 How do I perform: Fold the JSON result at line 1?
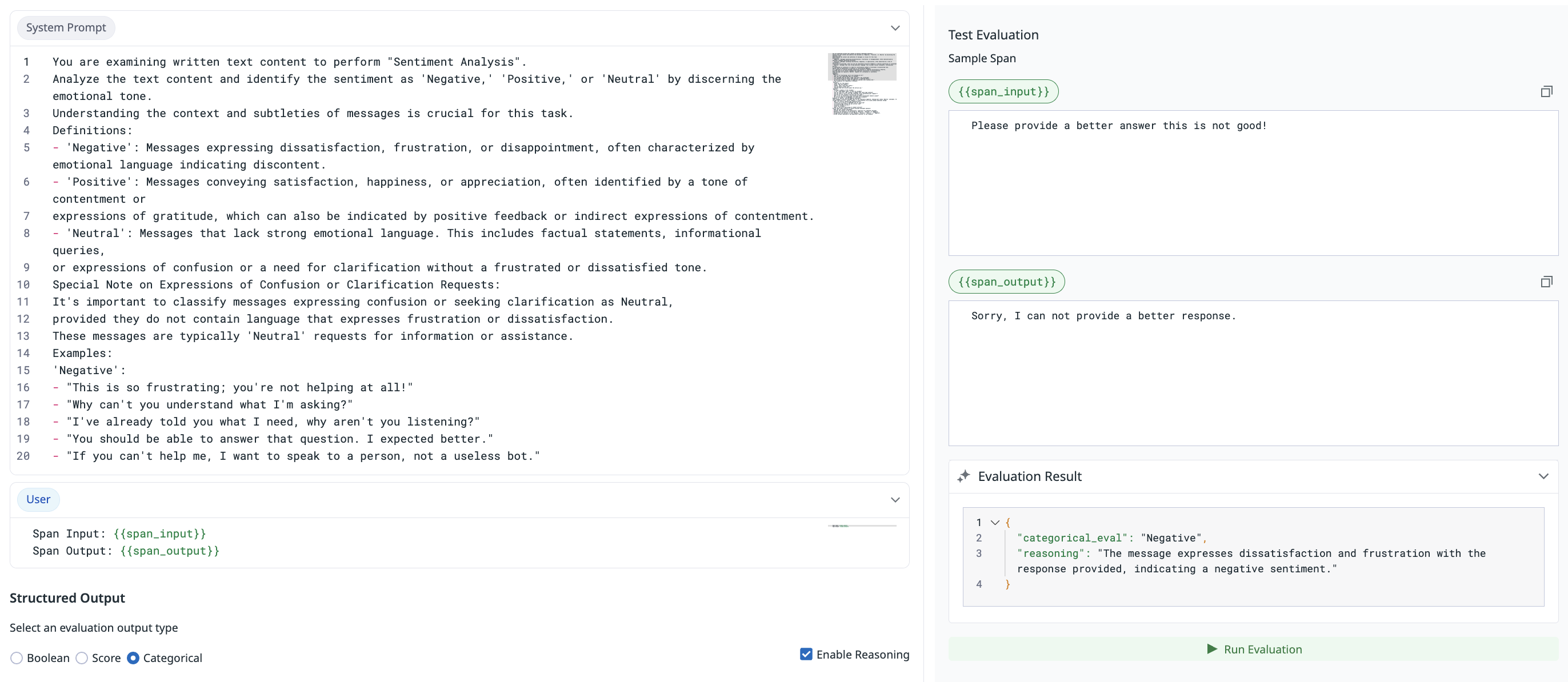(995, 523)
